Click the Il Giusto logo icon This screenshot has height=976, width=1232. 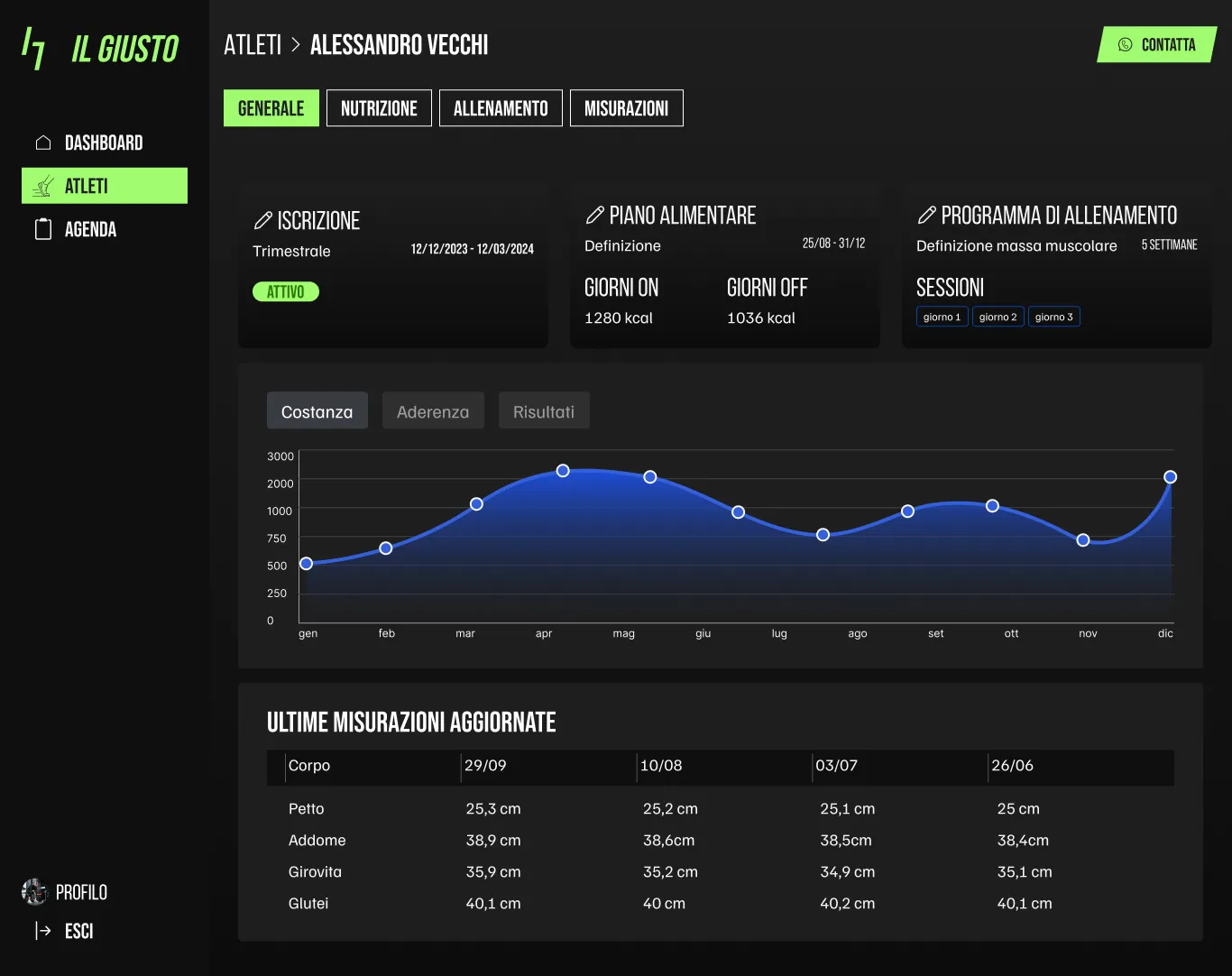32,48
